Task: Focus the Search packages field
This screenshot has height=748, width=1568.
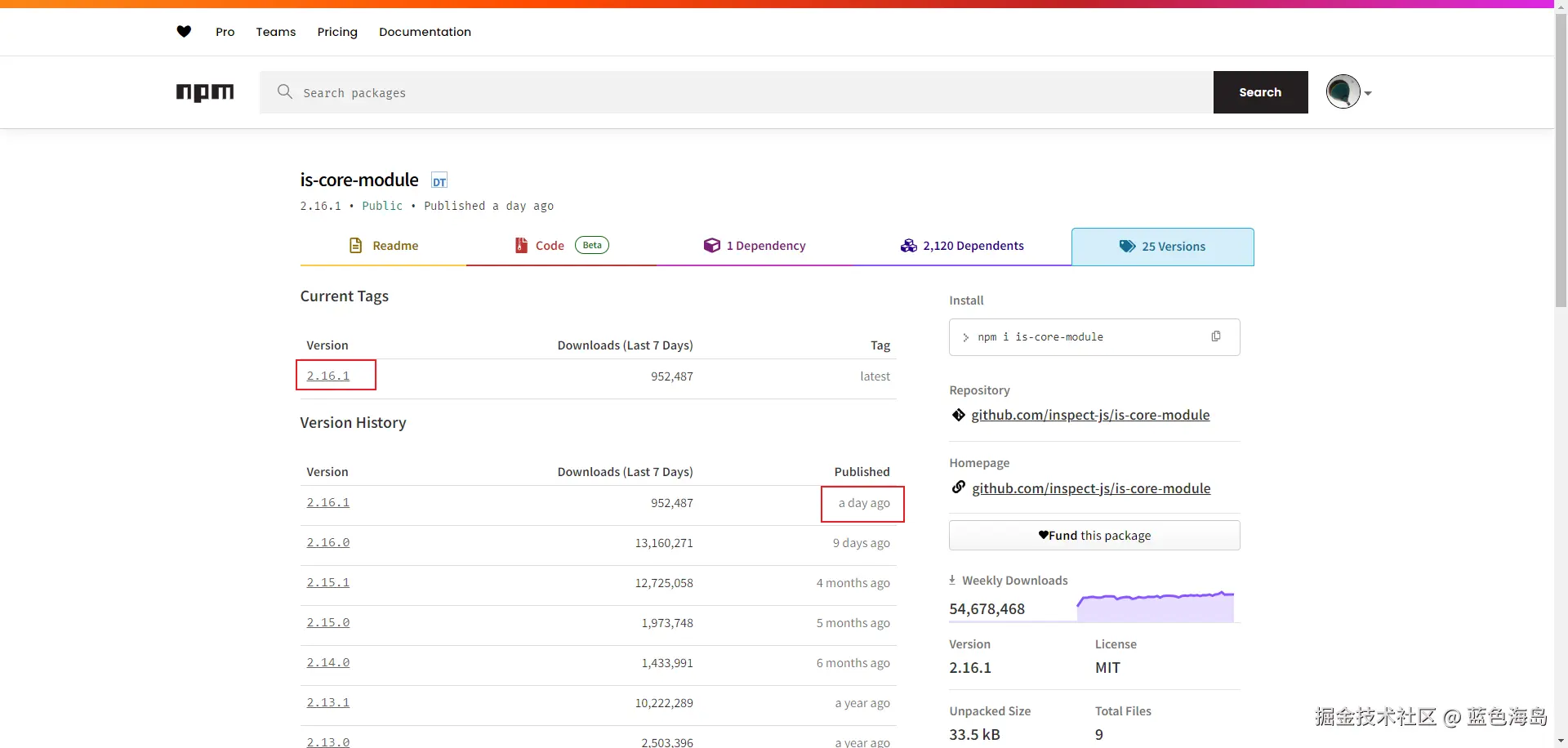Action: [737, 92]
